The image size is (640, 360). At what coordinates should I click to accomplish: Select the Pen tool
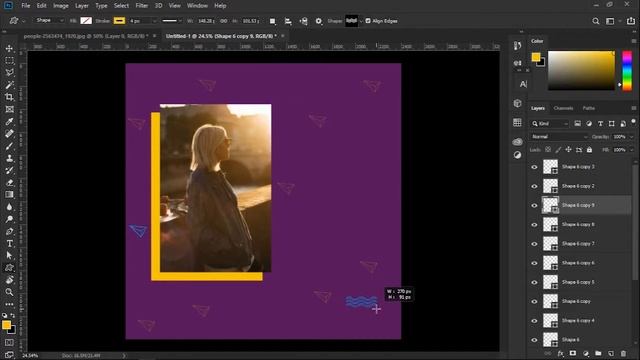pyautogui.click(x=9, y=231)
